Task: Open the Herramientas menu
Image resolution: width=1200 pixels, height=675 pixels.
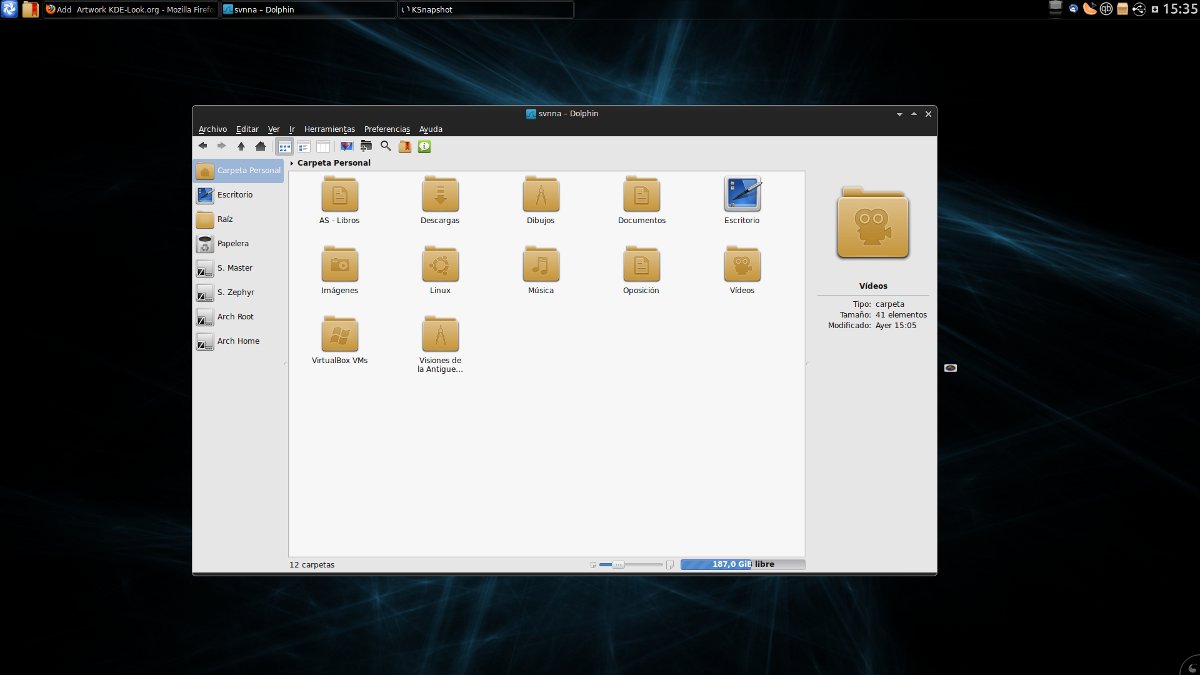Action: 329,129
